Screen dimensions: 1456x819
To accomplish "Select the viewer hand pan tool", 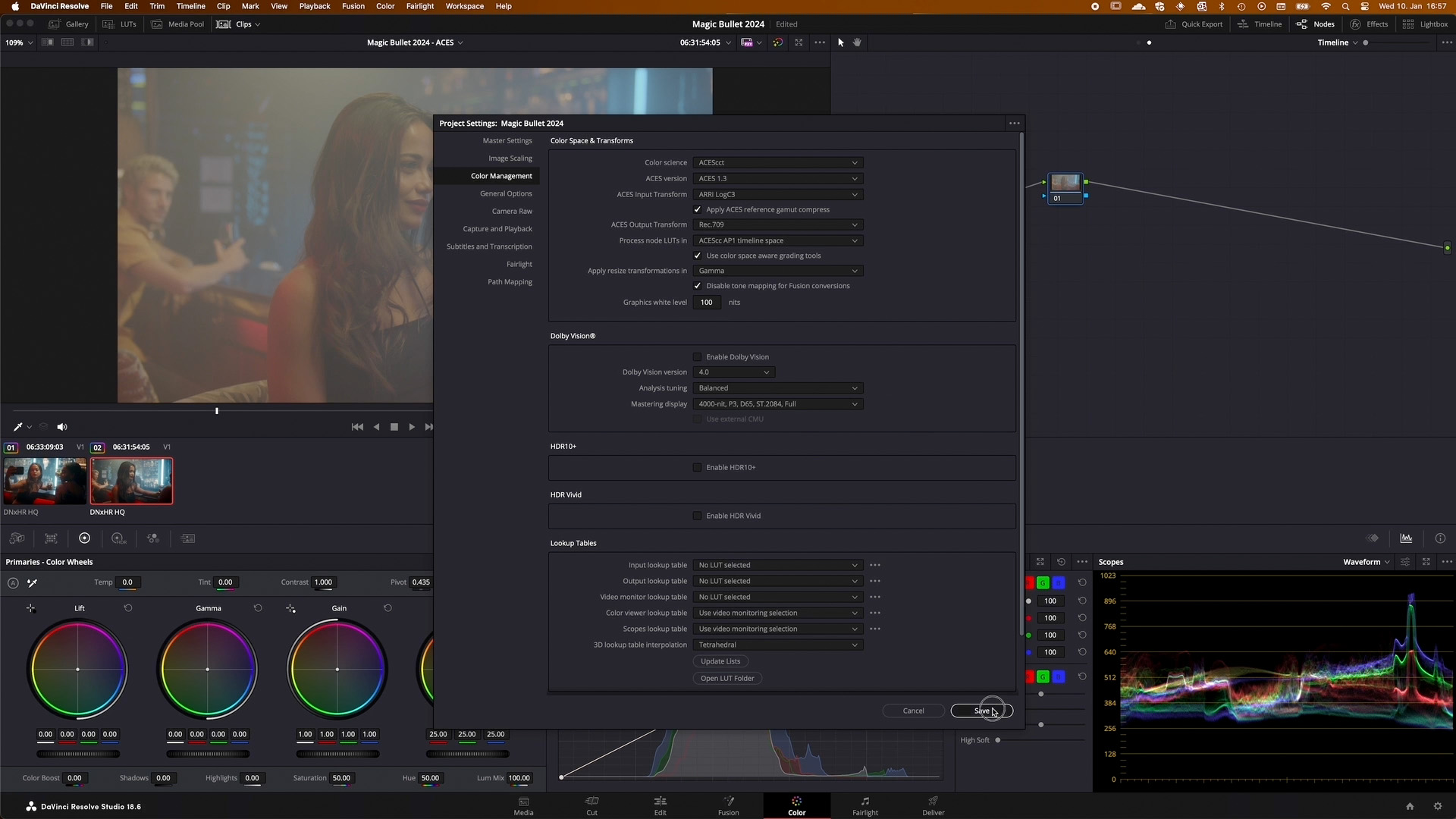I will pyautogui.click(x=857, y=42).
